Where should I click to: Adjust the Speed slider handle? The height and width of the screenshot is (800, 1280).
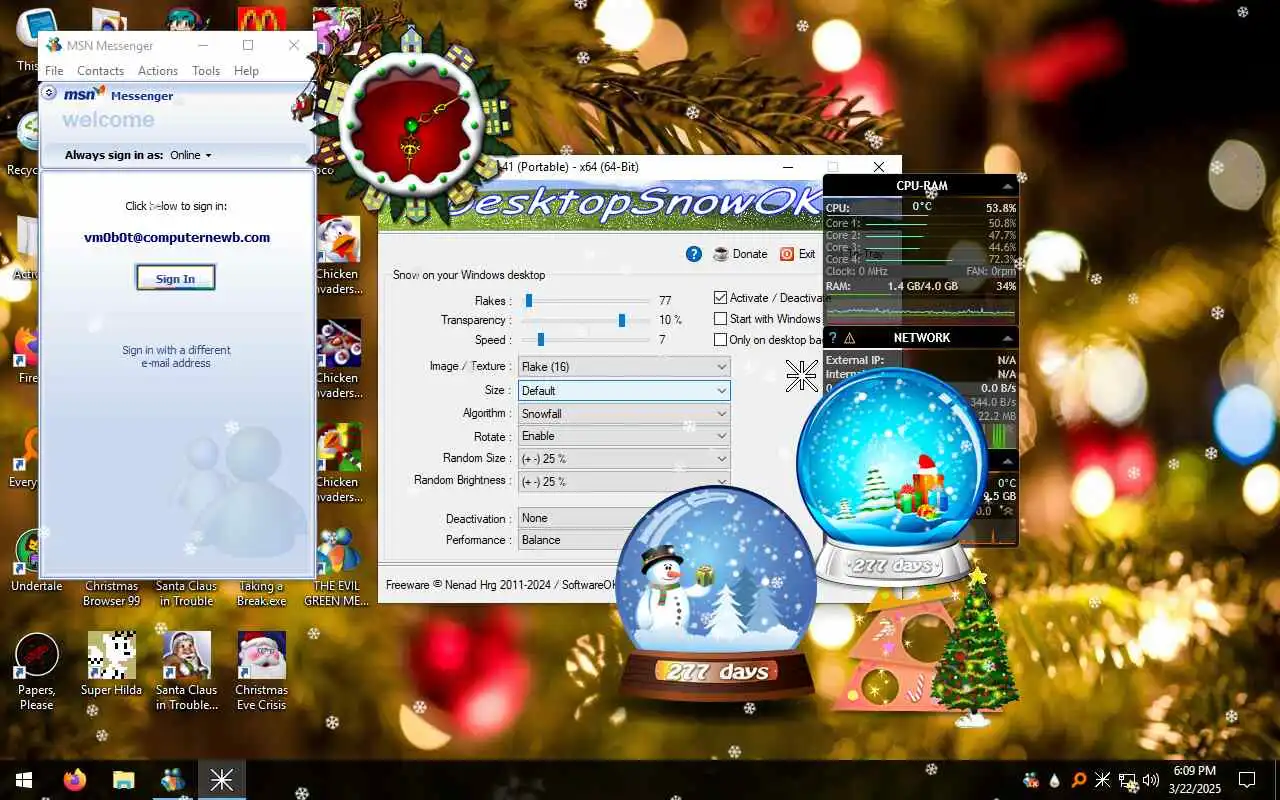(540, 340)
